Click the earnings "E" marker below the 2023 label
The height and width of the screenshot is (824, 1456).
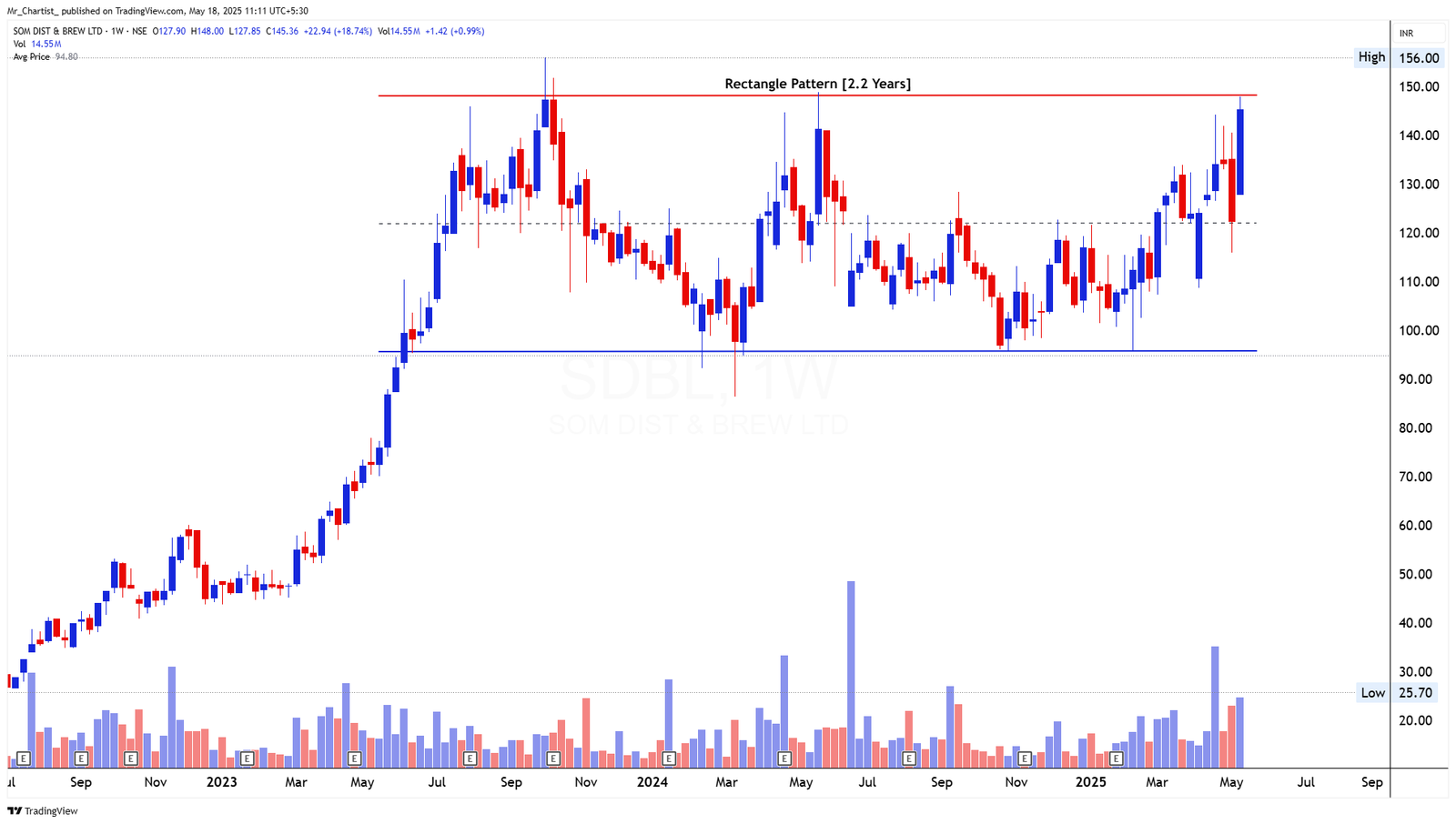point(247,757)
